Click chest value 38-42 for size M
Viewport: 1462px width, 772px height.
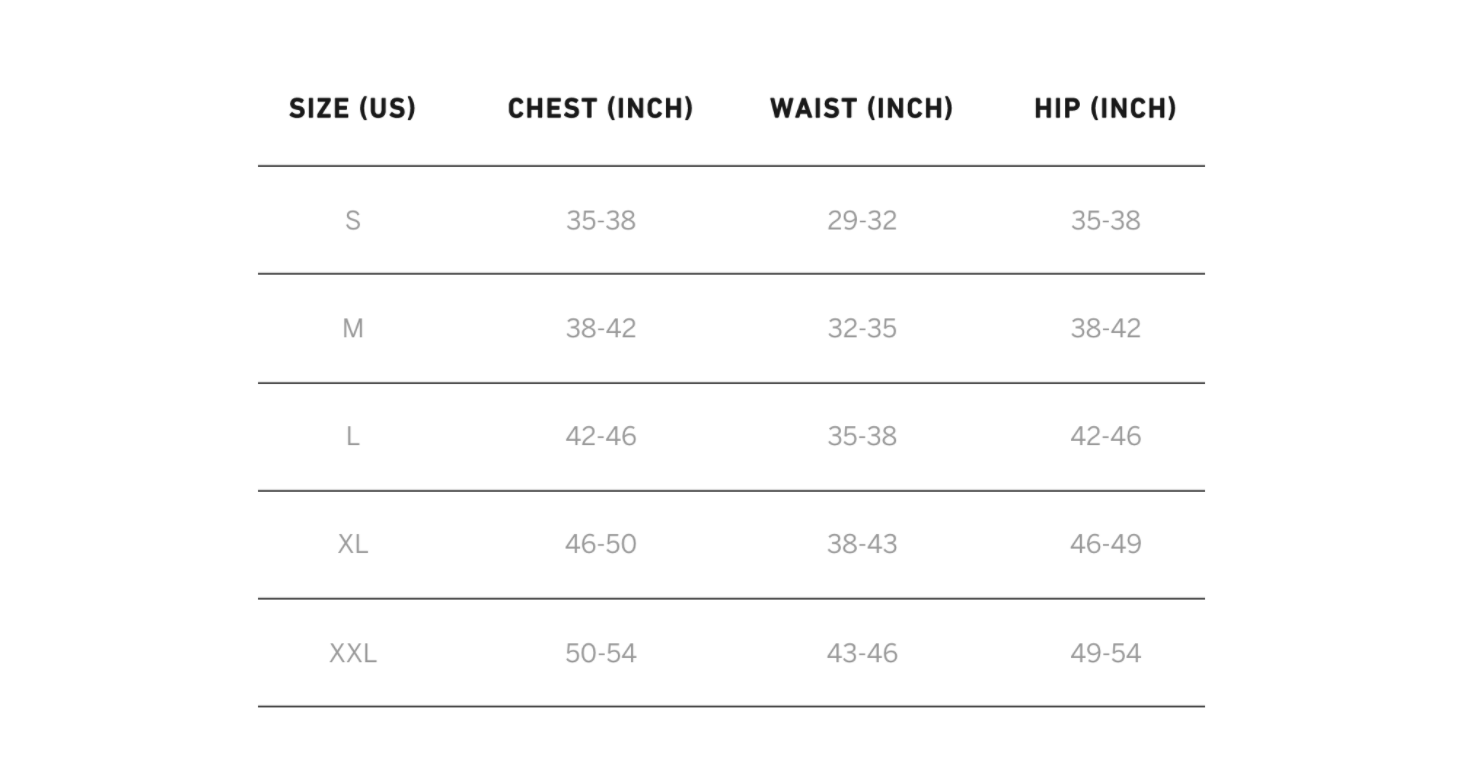coord(600,328)
